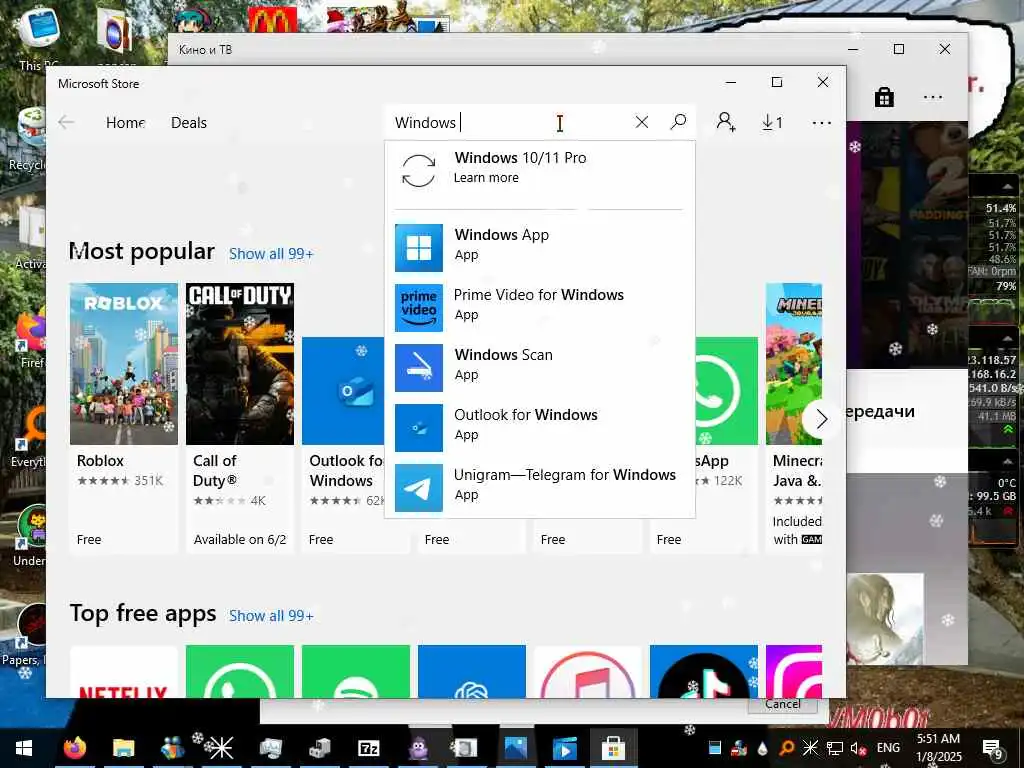Click inside the Windows search field
This screenshot has width=1024, height=768.
(509, 122)
